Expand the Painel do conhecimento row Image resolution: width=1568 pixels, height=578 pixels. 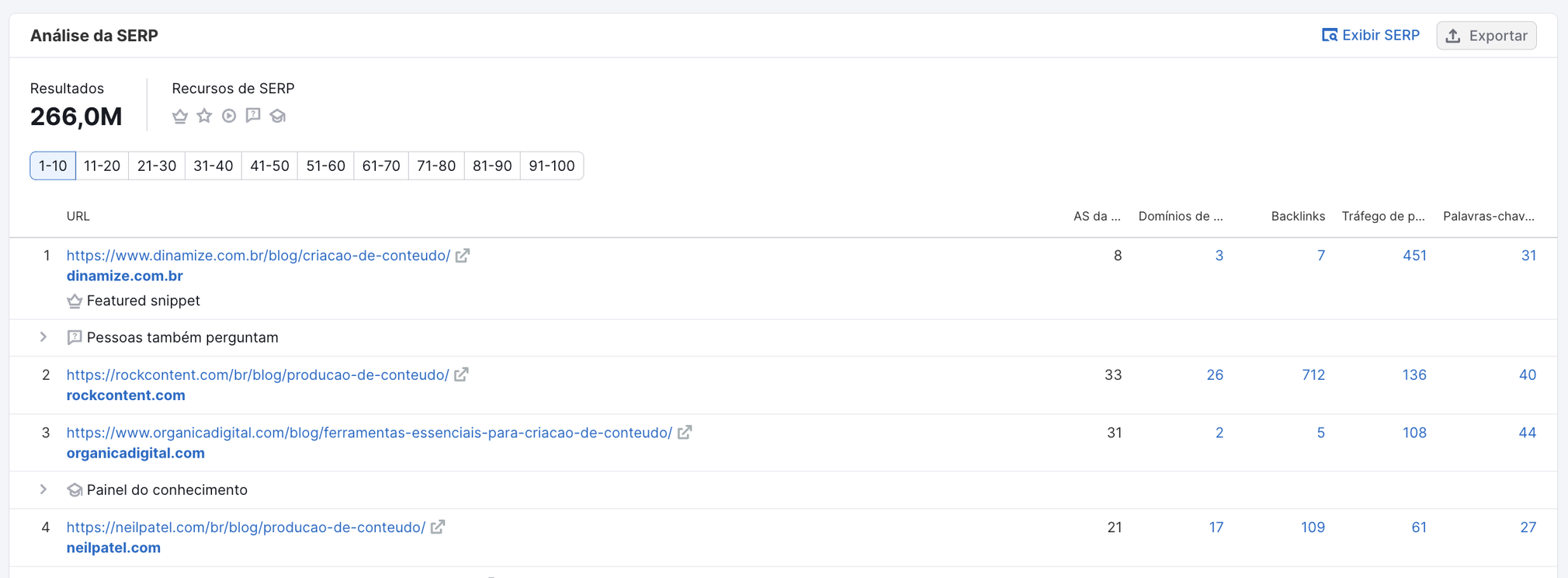[x=43, y=489]
